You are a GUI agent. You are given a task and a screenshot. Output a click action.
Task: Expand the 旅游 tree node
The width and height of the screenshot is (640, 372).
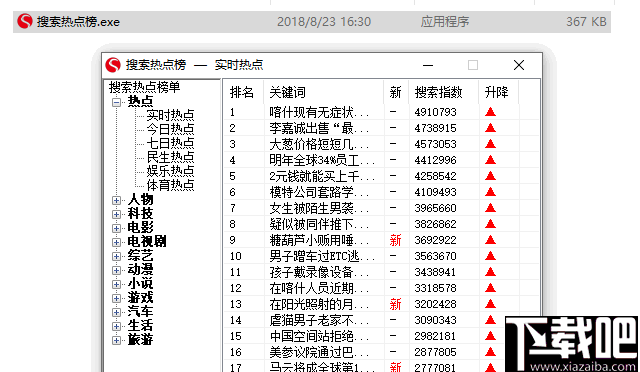(116, 340)
